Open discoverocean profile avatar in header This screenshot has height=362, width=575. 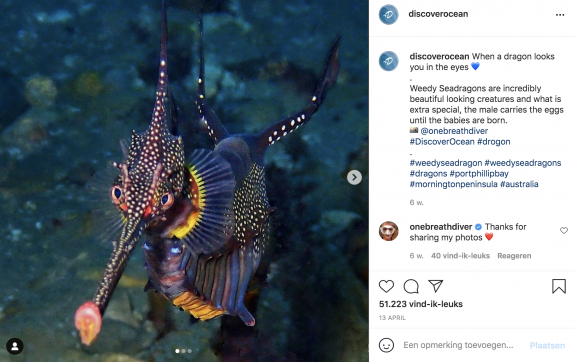click(x=388, y=15)
